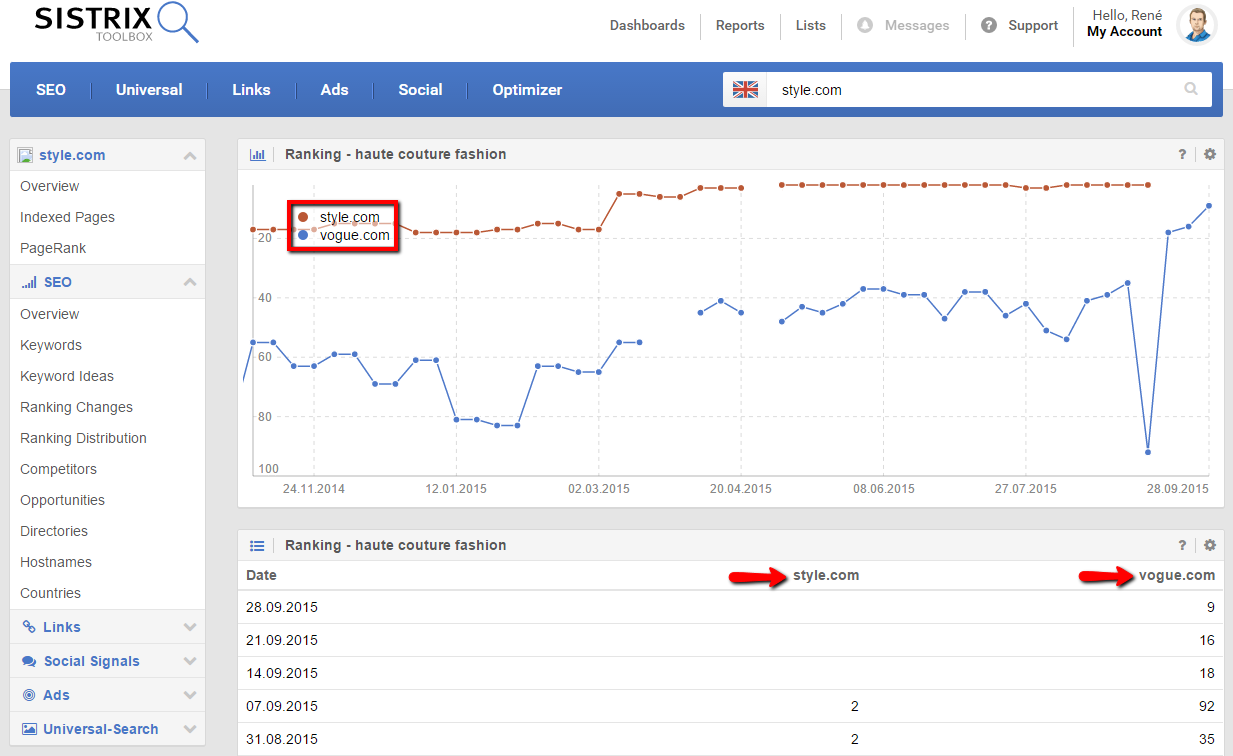1233x756 pixels.
Task: Open the SEO tab in the blue navbar
Action: click(x=51, y=89)
